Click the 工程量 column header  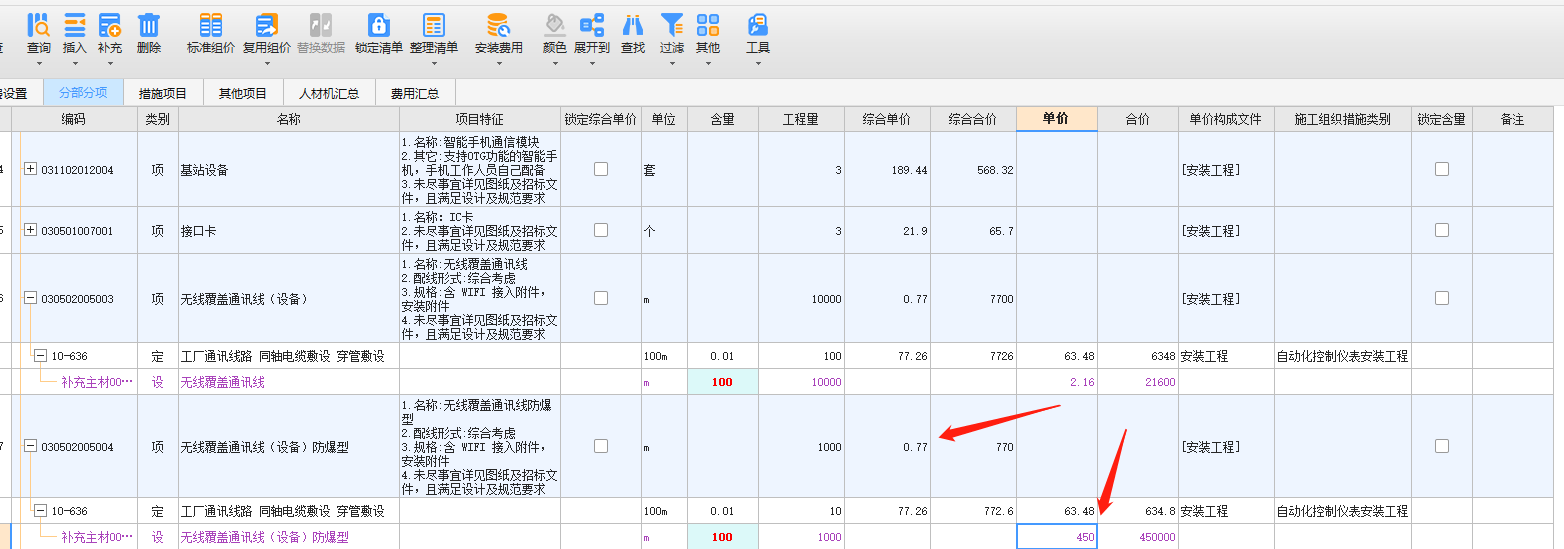[801, 119]
